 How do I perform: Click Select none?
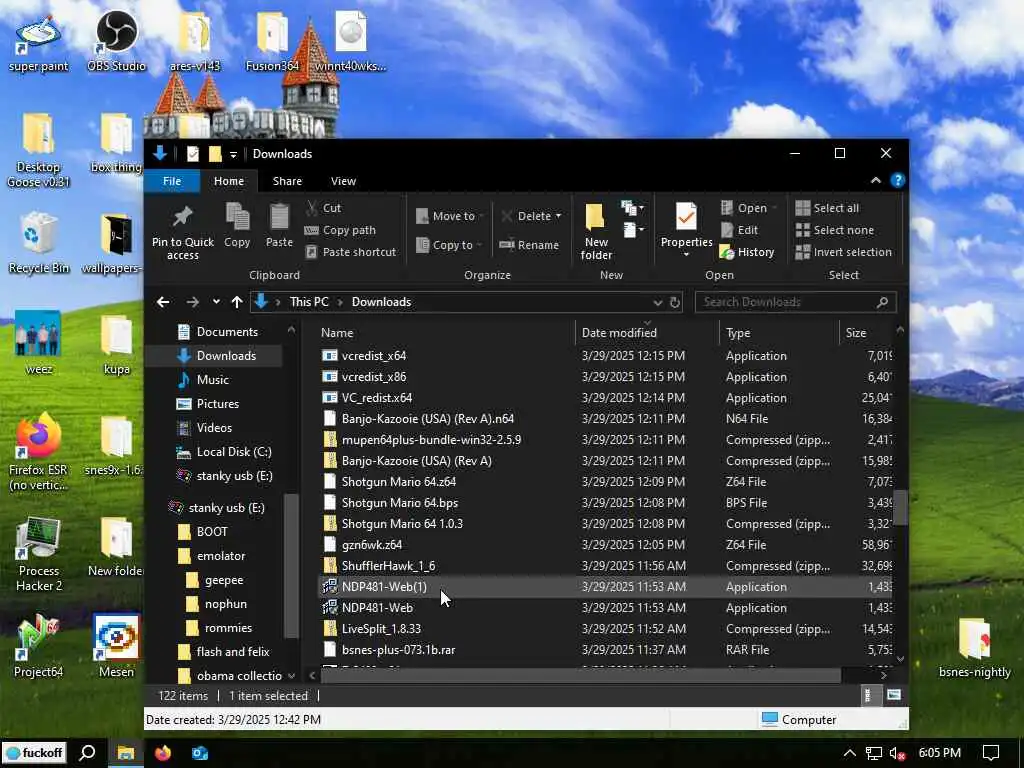[x=835, y=230]
